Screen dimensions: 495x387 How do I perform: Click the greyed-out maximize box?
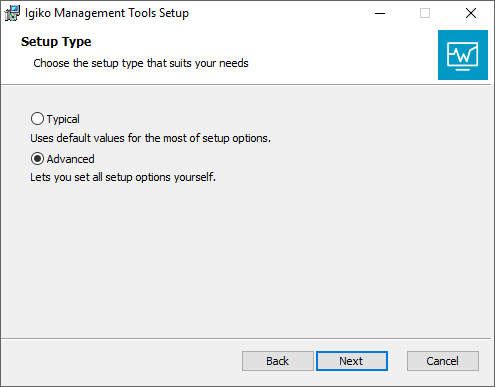(425, 13)
